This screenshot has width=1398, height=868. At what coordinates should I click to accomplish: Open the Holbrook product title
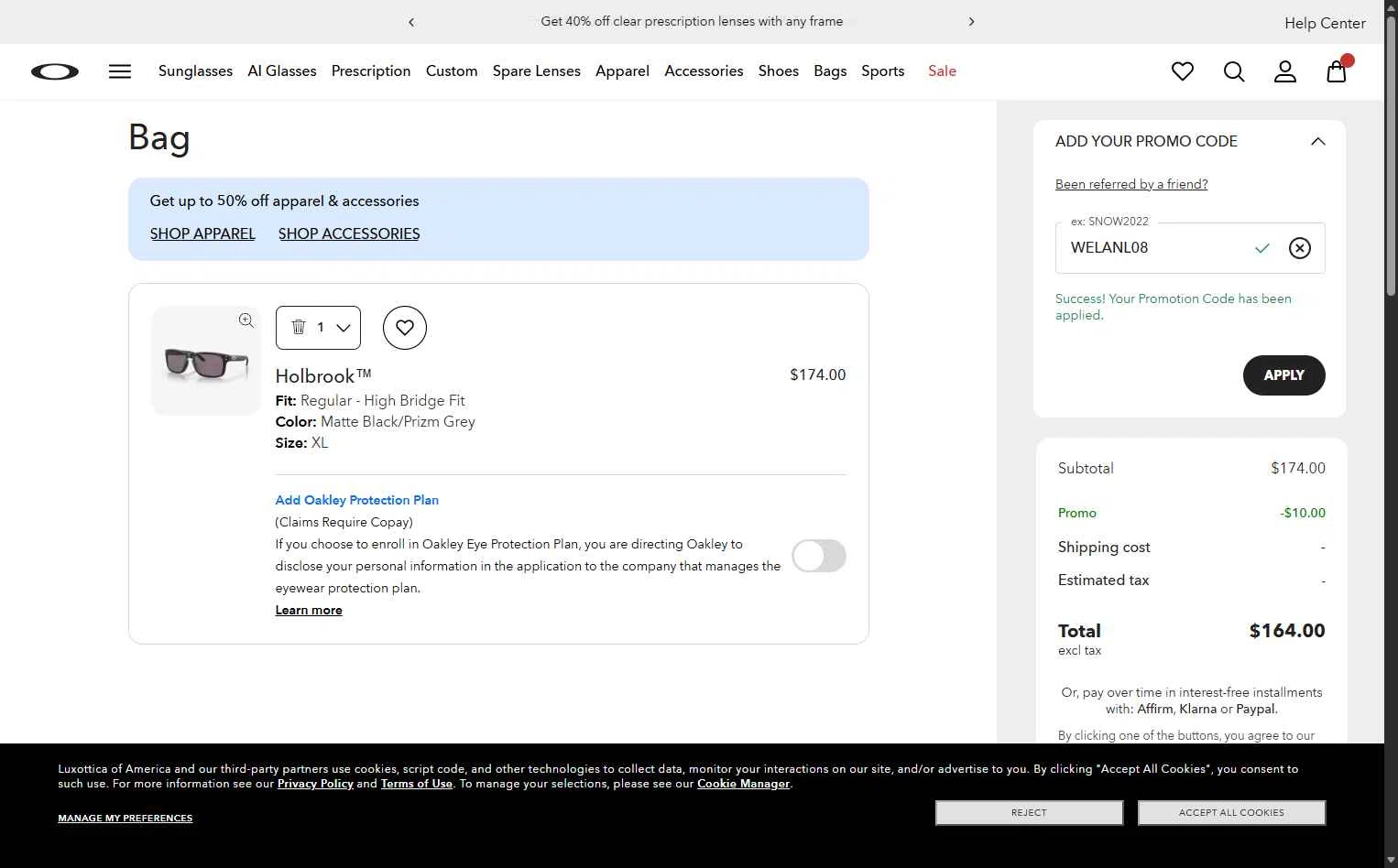323,376
